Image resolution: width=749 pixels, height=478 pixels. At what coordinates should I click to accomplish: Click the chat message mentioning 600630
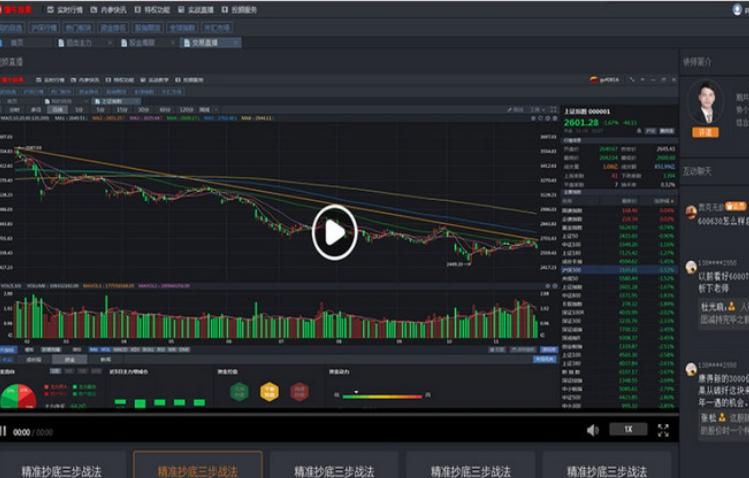[x=723, y=221]
